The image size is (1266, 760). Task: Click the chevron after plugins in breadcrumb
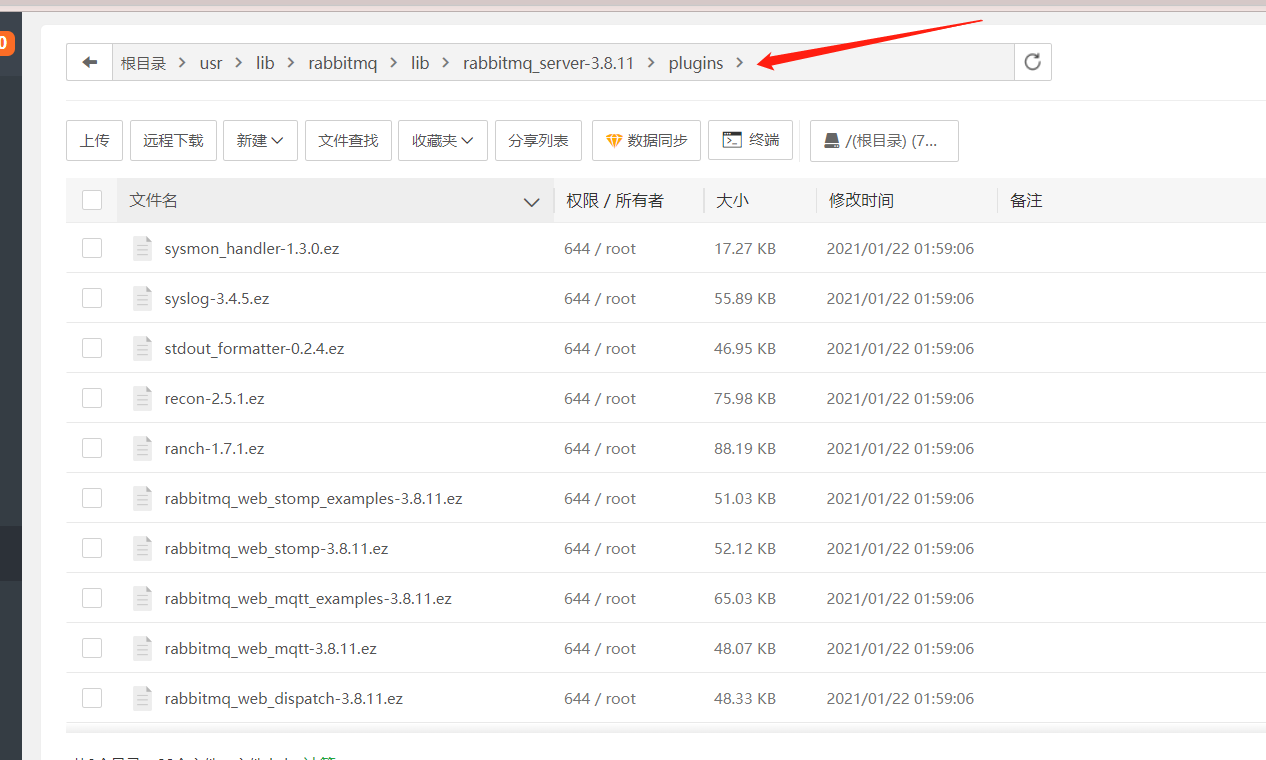[740, 63]
